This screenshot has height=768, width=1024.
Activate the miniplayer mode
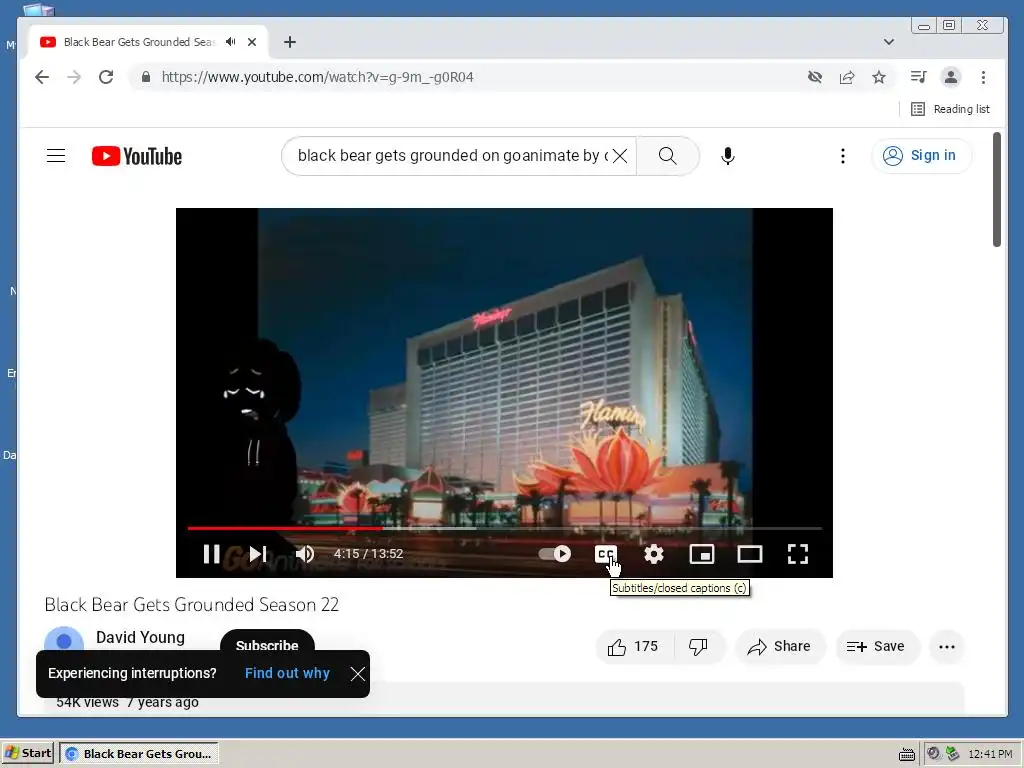tap(701, 554)
